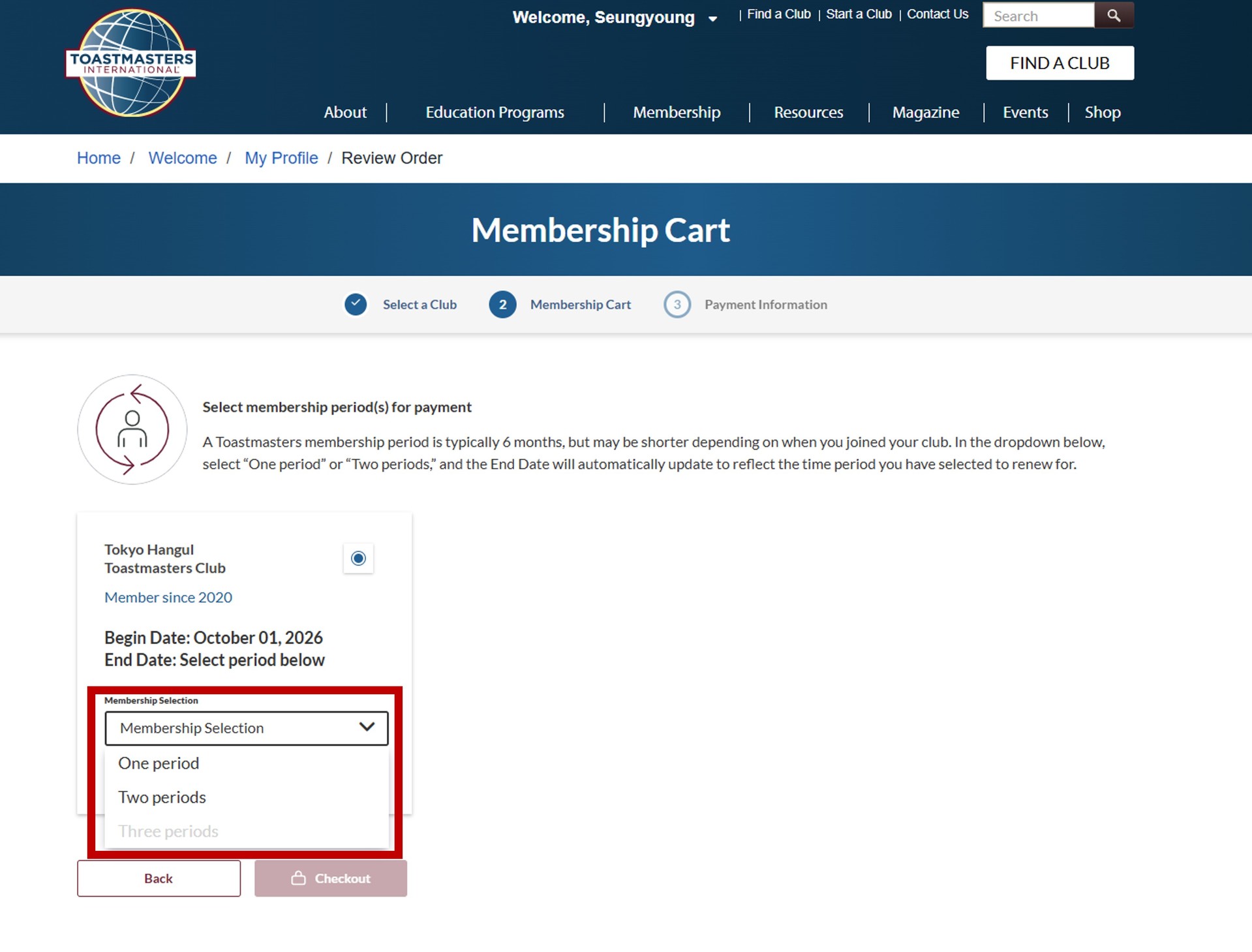
Task: Open the Resources navigation menu
Action: tap(808, 112)
